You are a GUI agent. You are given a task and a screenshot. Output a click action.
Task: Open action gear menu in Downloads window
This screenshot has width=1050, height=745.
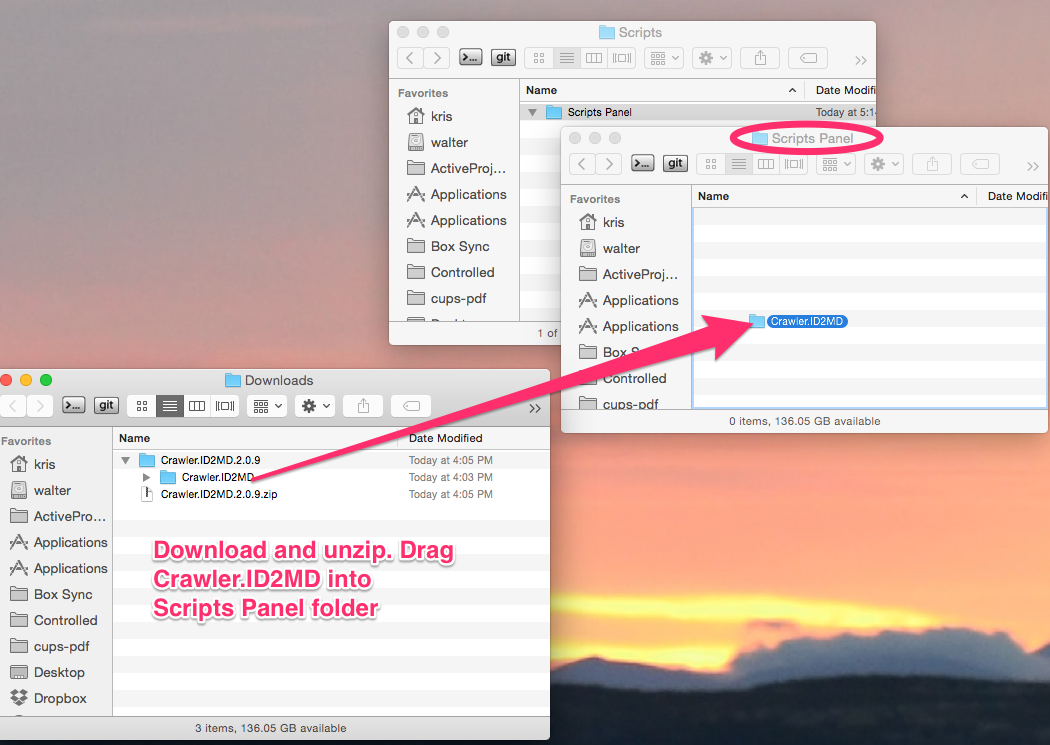pos(315,406)
